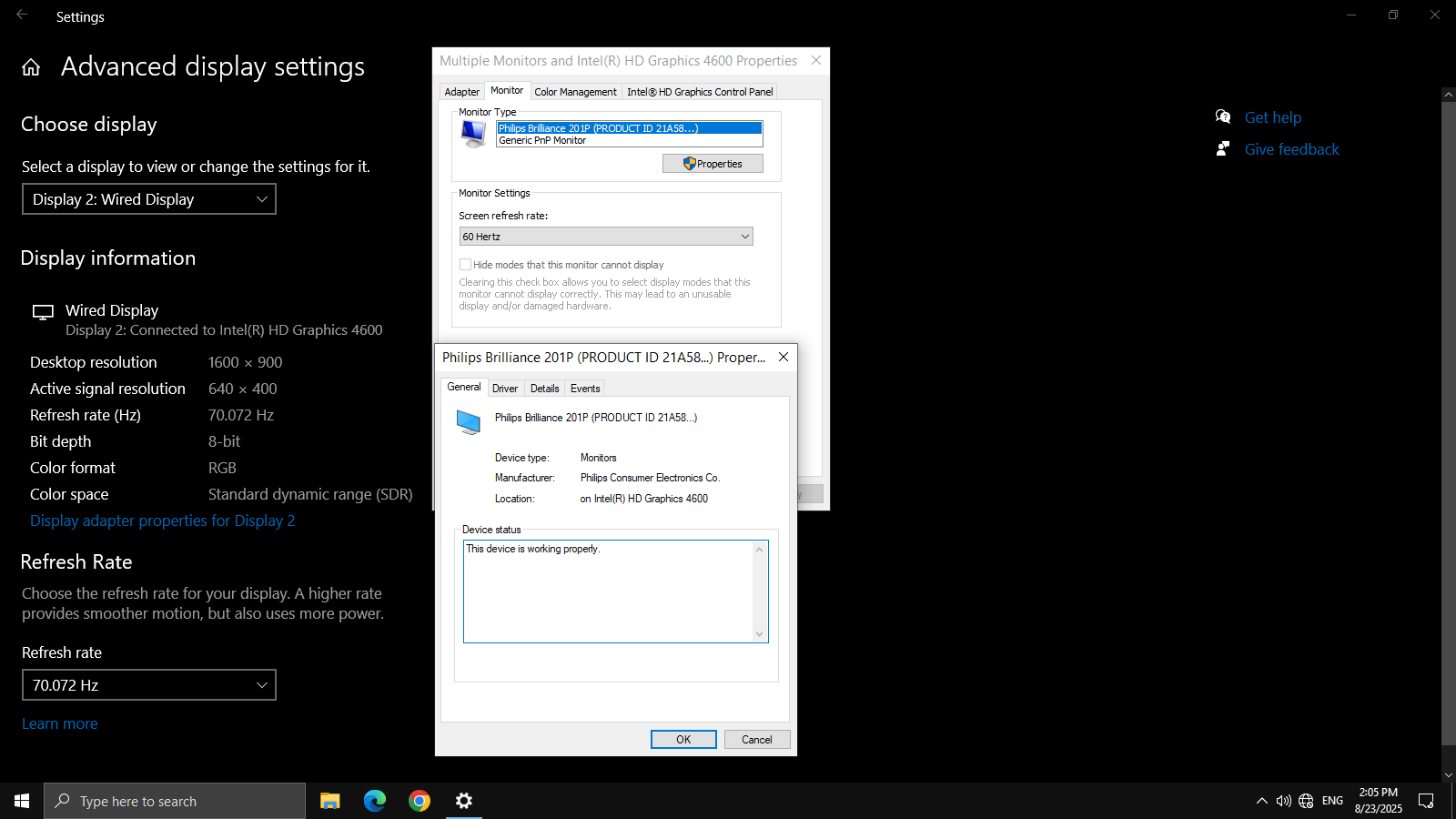Click the Learn more link
The image size is (1456, 819).
tap(60, 723)
